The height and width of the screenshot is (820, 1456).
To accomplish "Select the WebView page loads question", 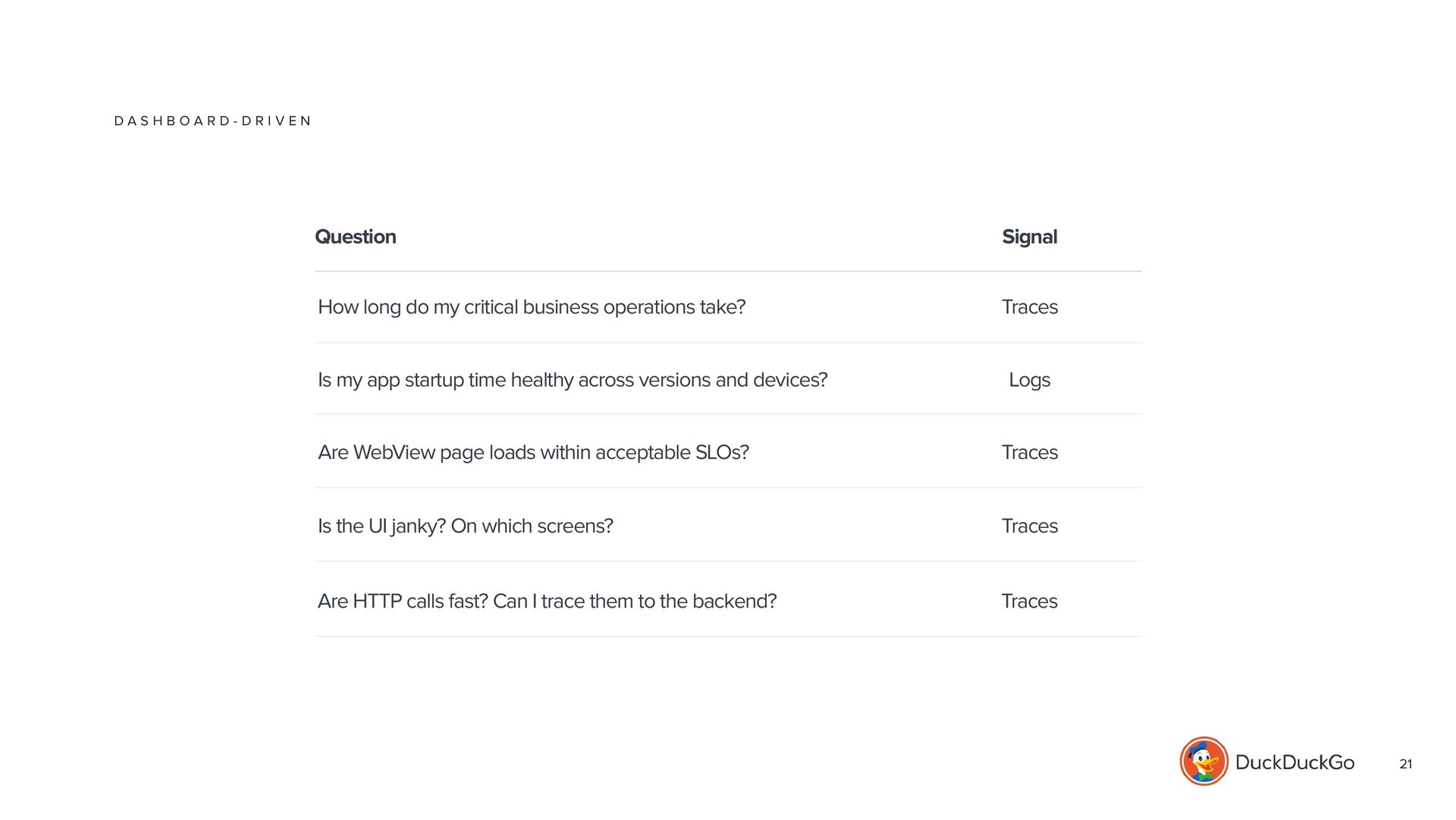I will 533,453.
